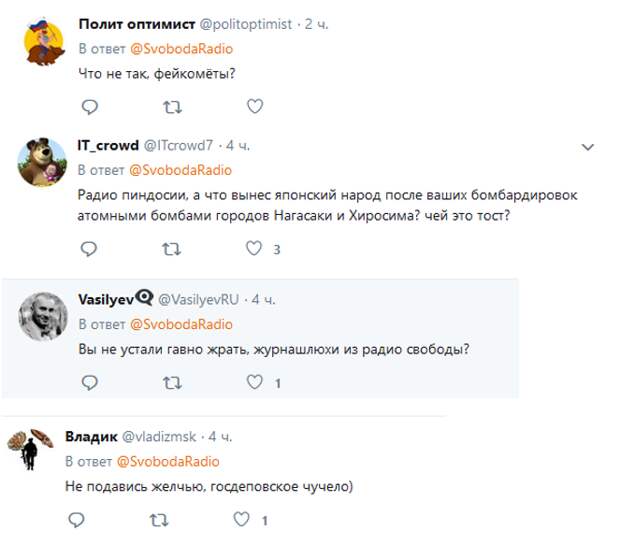620x545 pixels.
Task: Open the @SvobodaRadio link in Vasilyev's reply
Action: pos(181,324)
